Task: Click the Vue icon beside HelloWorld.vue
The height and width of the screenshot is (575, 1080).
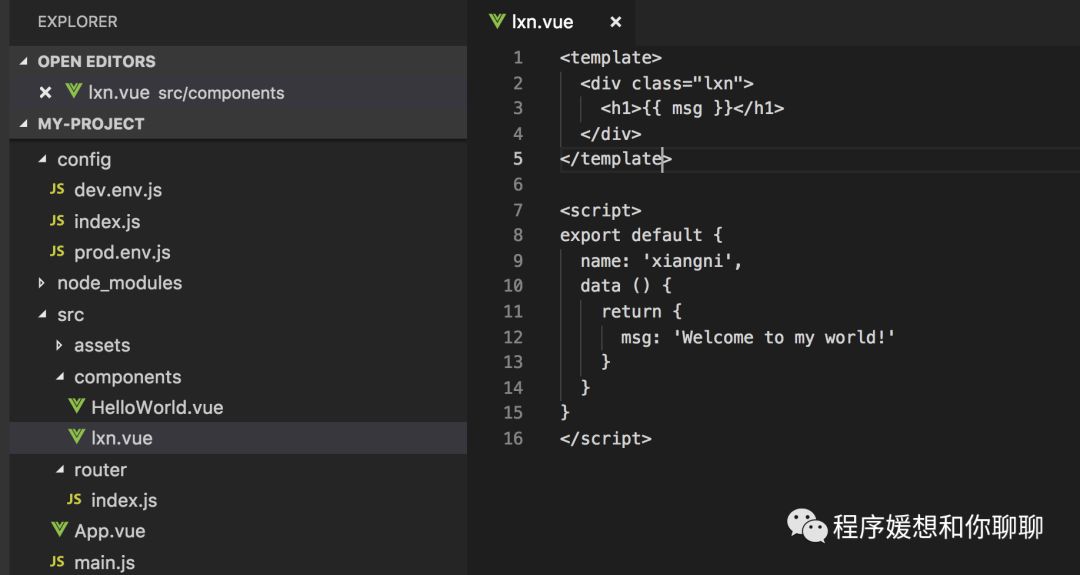Action: tap(77, 407)
